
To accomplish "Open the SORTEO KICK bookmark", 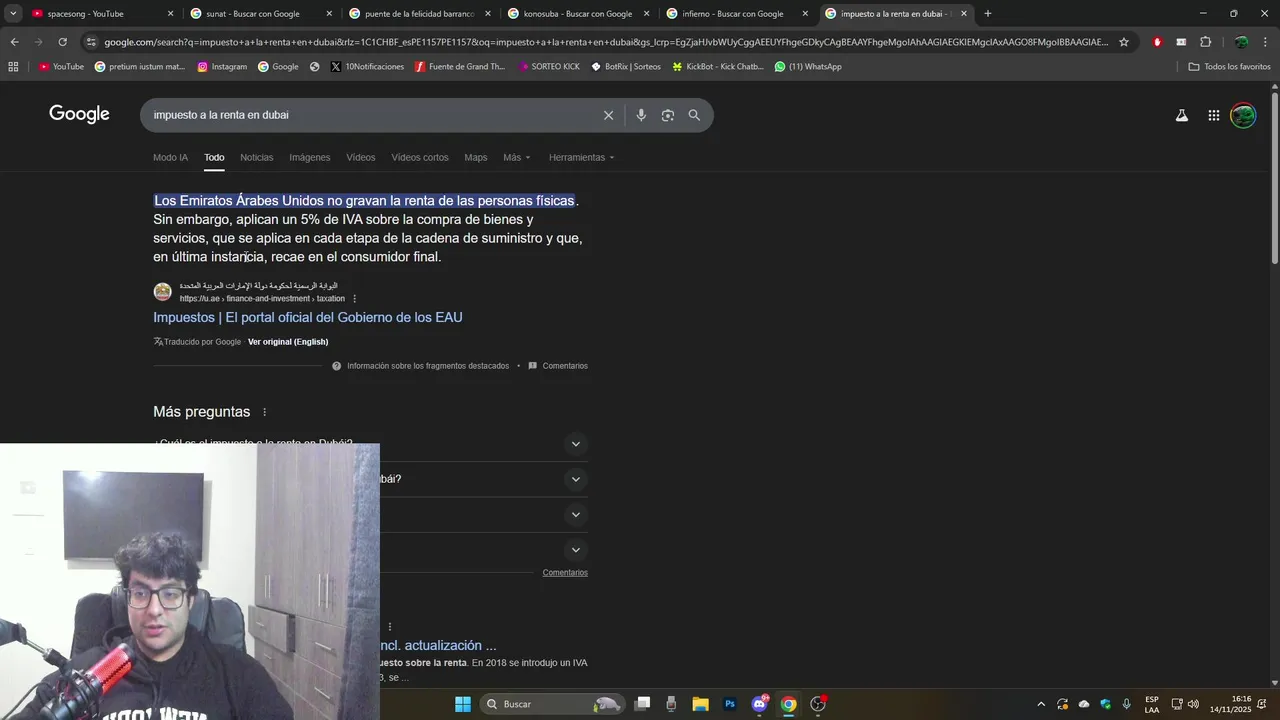I will point(549,67).
